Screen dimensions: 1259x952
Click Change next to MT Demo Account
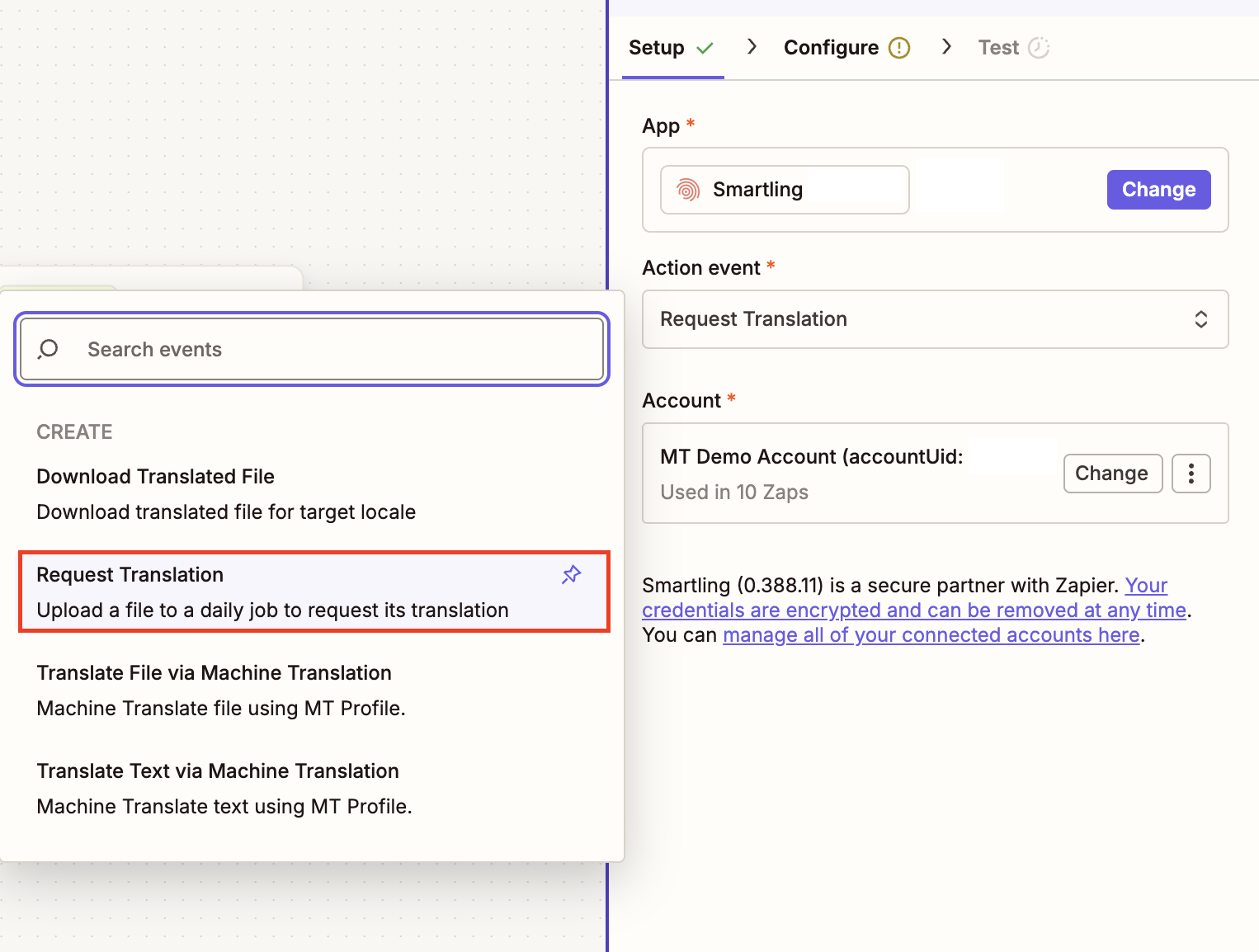pos(1113,473)
